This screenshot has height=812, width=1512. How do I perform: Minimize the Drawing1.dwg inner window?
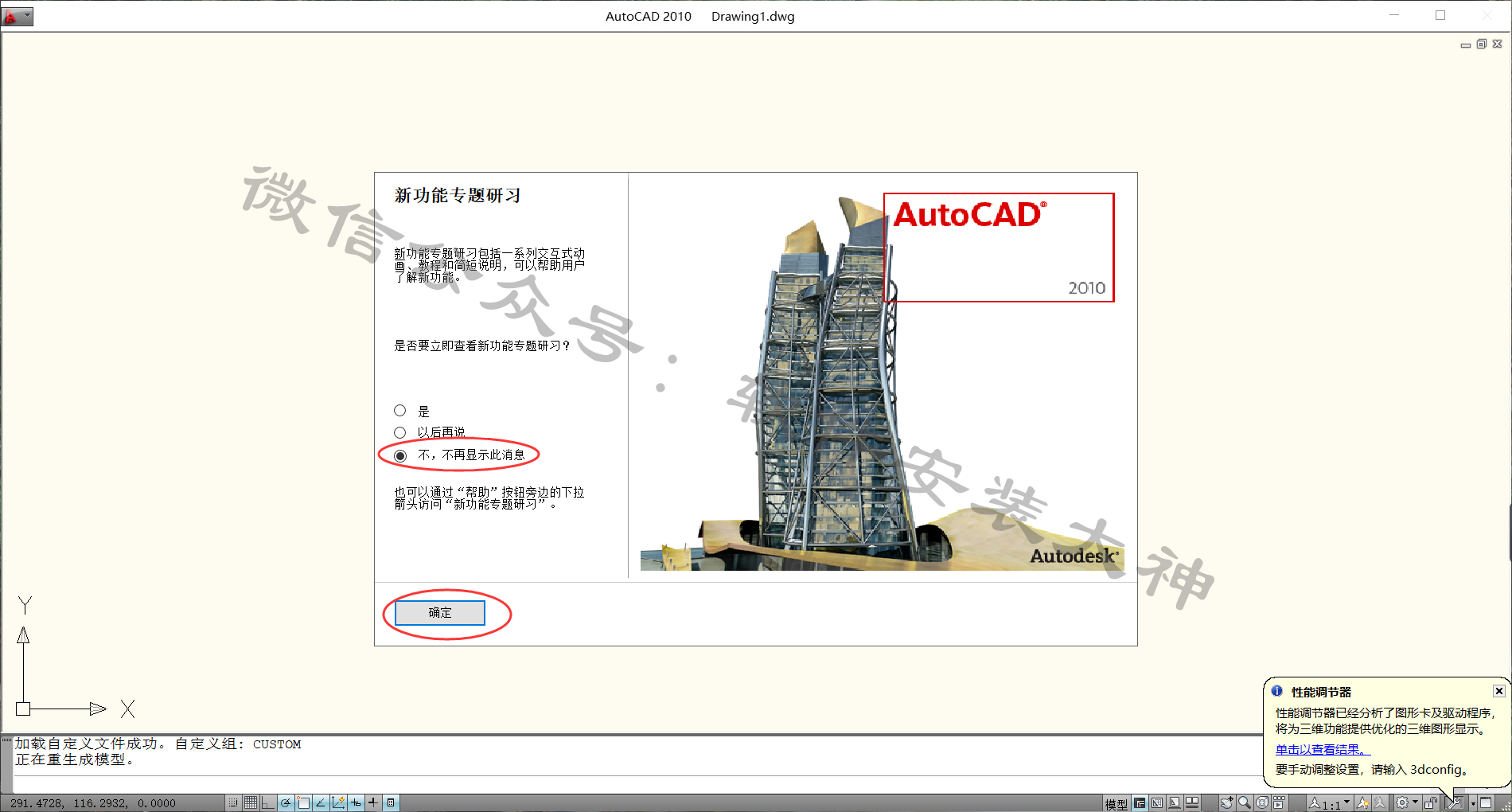[x=1466, y=45]
